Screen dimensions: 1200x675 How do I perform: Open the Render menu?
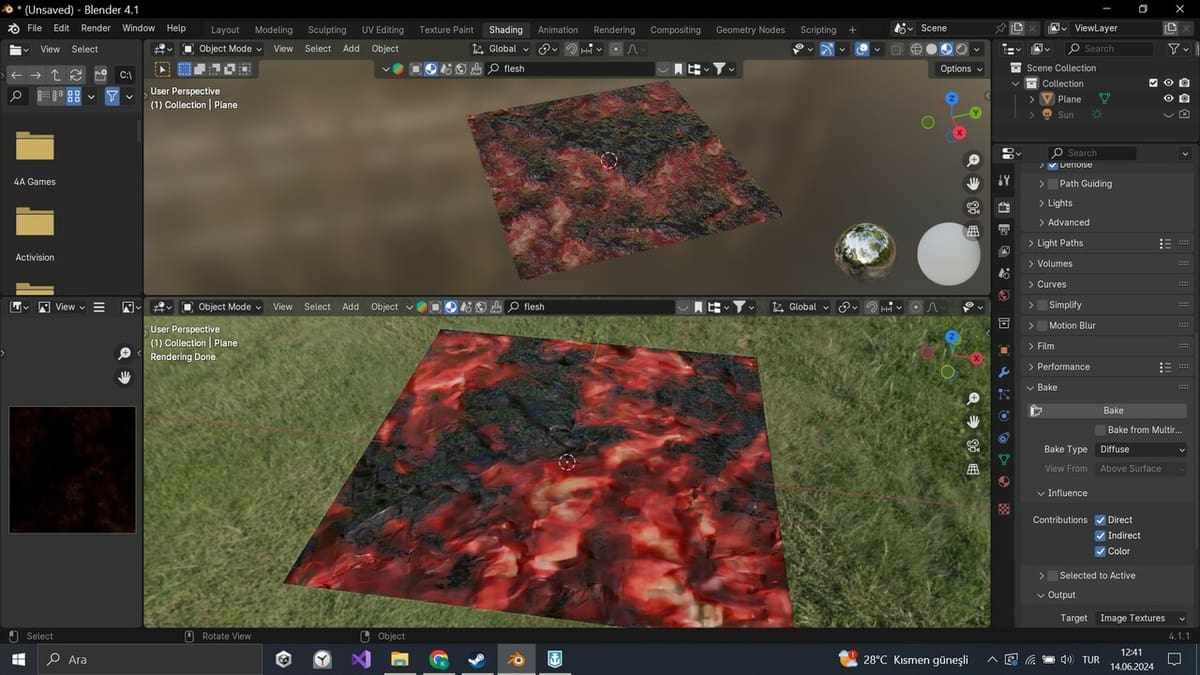click(x=96, y=28)
